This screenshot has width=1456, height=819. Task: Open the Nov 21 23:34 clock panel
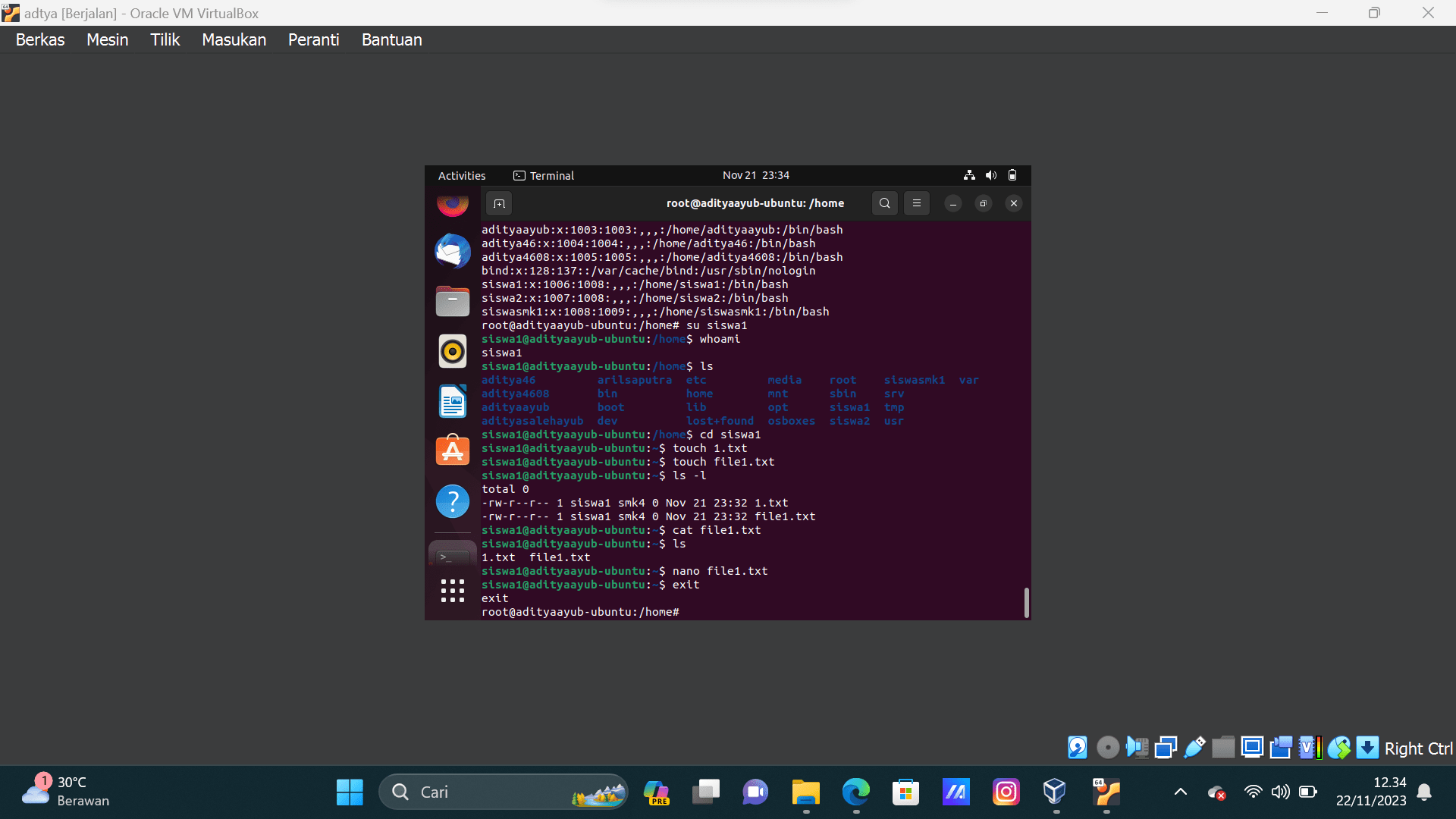click(756, 175)
